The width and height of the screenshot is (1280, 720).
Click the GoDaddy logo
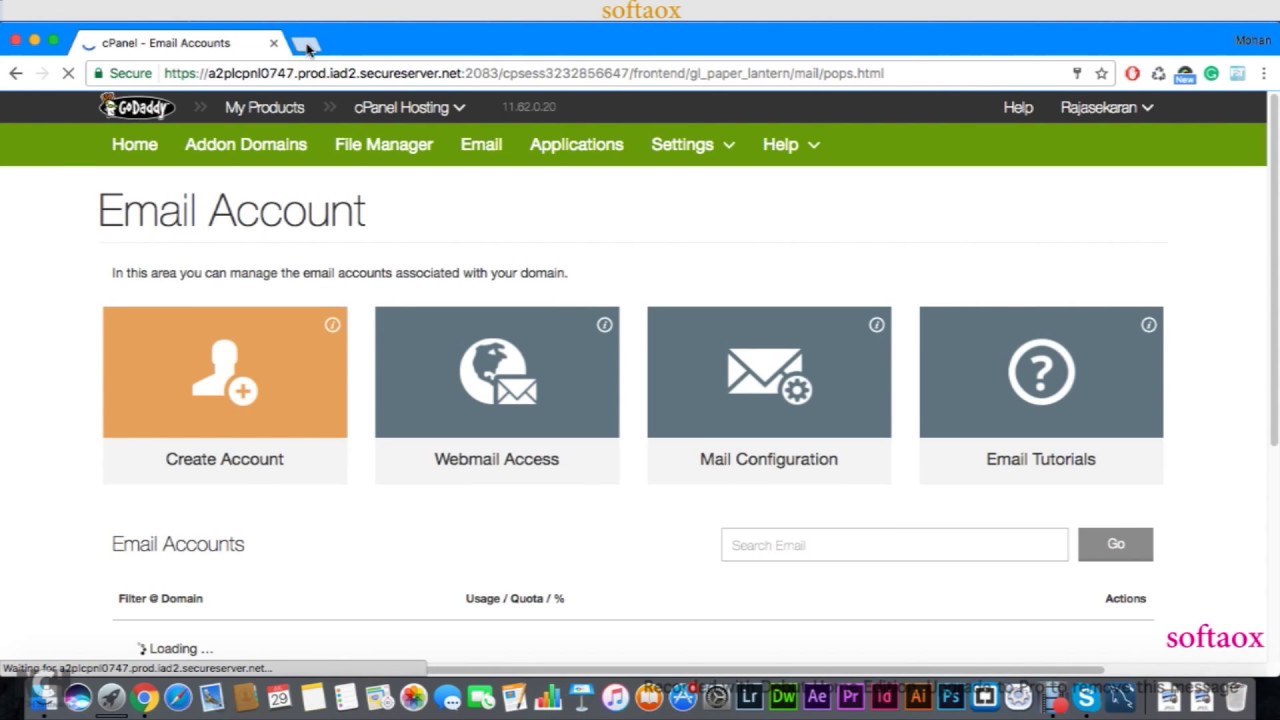[x=137, y=107]
